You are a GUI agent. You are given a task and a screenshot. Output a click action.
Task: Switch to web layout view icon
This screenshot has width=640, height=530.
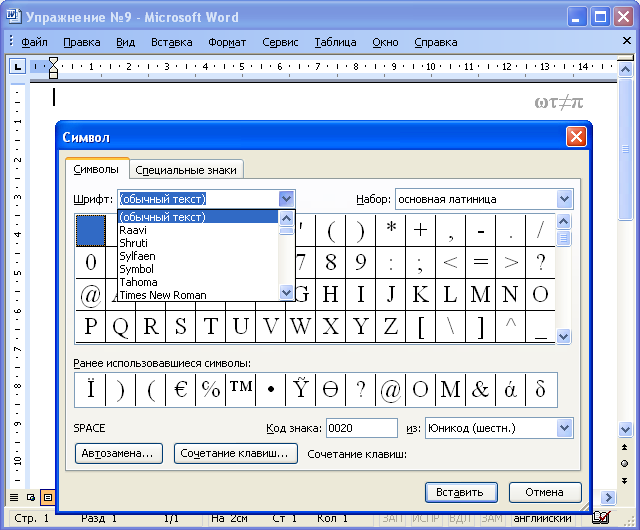coord(31,497)
